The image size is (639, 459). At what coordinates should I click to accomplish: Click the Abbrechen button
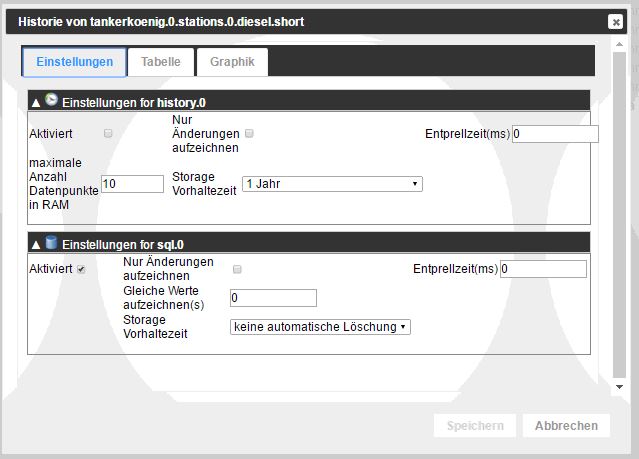(566, 425)
